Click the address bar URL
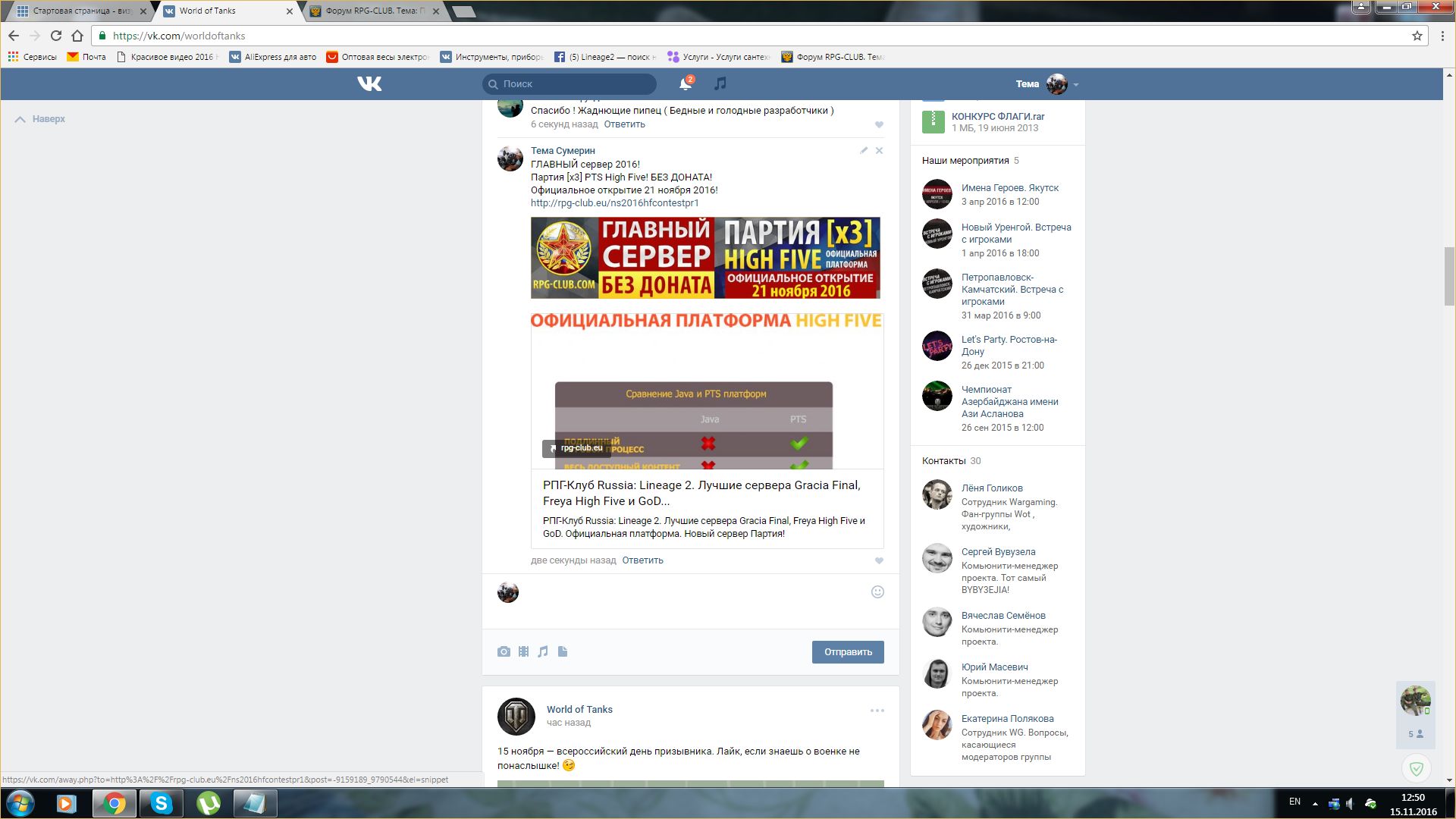Screen dimensions: 1456x819 click(x=179, y=36)
